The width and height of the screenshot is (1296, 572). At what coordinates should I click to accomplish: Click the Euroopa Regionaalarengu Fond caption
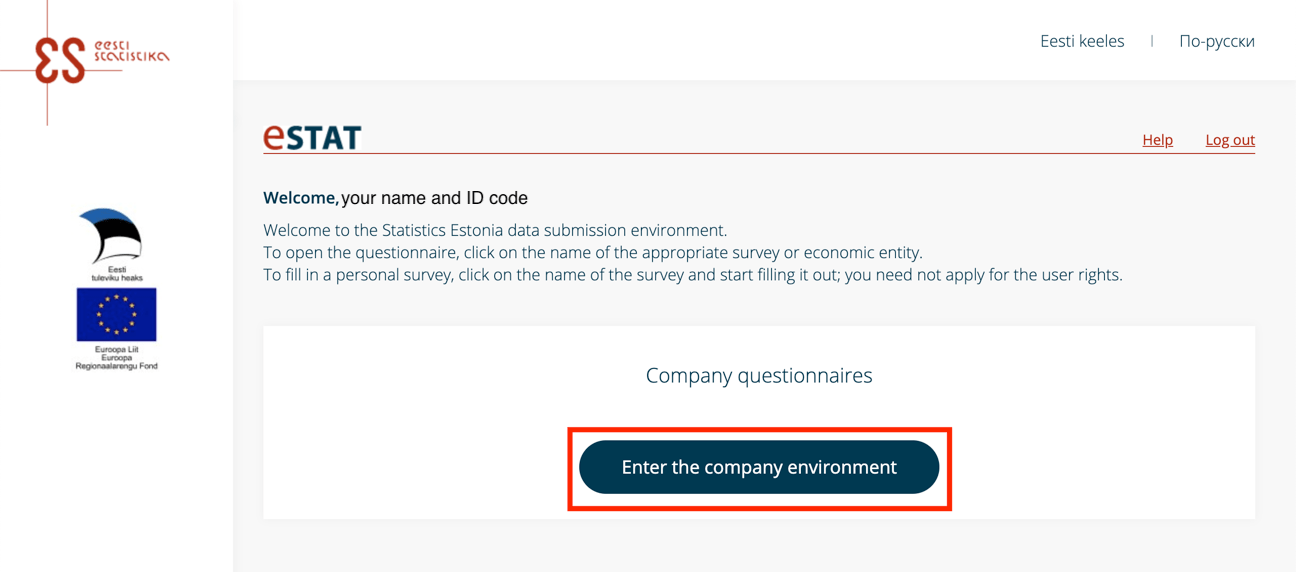click(x=116, y=358)
